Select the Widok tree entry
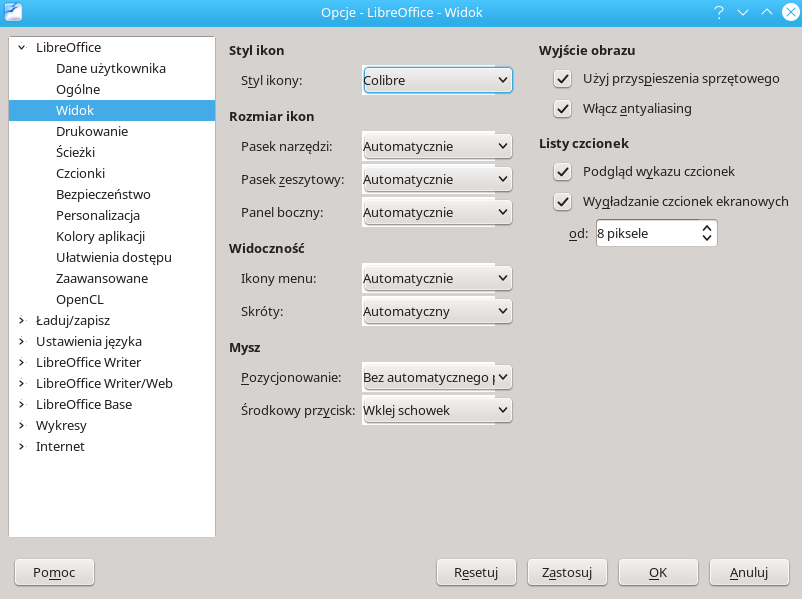This screenshot has width=802, height=599. (x=112, y=110)
